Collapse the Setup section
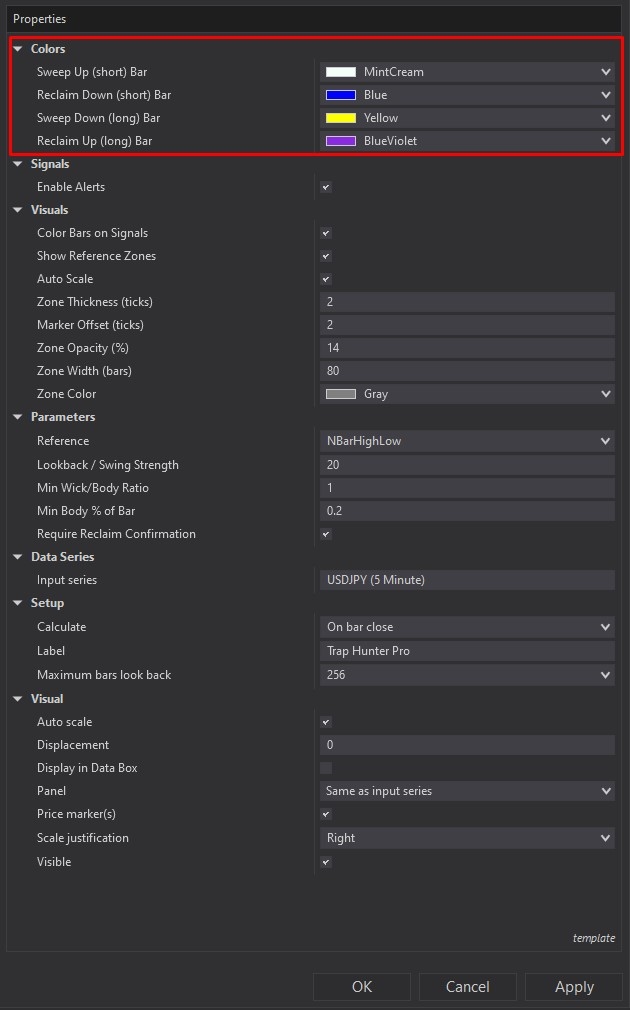Image resolution: width=630 pixels, height=1010 pixels. pyautogui.click(x=17, y=602)
